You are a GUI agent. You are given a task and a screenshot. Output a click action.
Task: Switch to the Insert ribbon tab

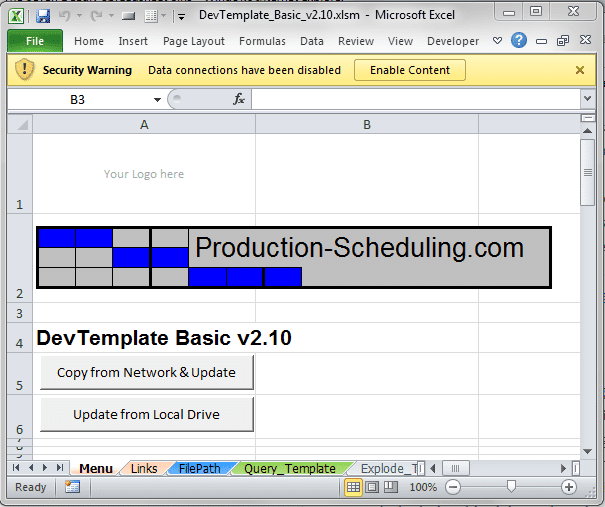click(x=133, y=41)
